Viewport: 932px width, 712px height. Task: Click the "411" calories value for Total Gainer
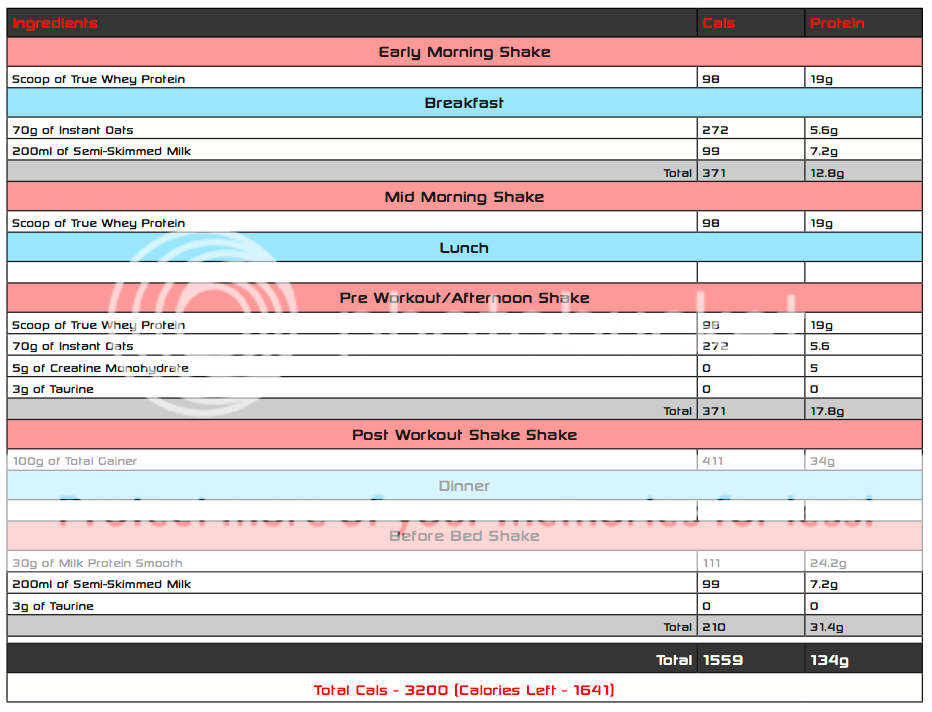(x=713, y=461)
